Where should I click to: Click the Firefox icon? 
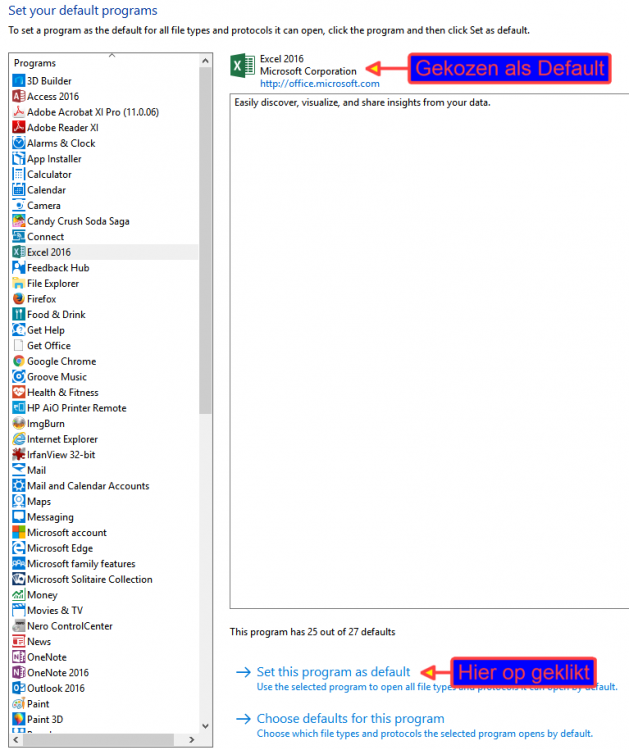[19, 299]
